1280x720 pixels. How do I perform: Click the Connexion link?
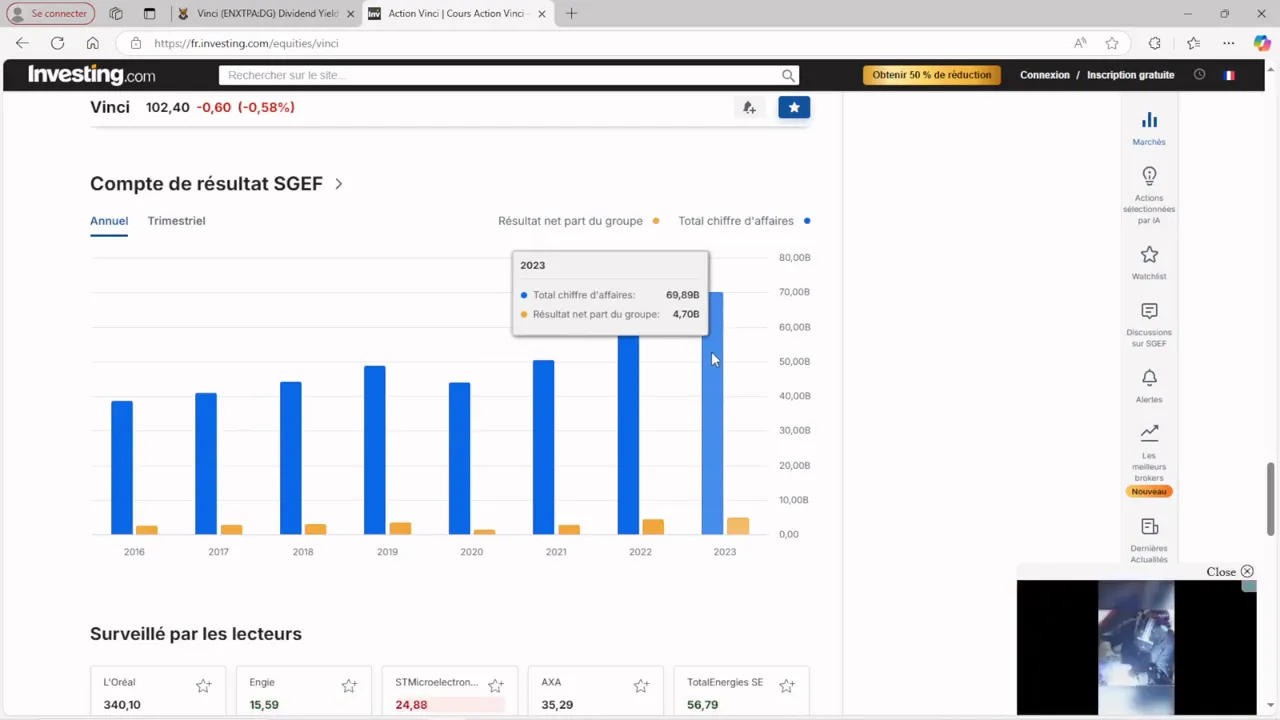tap(1044, 75)
